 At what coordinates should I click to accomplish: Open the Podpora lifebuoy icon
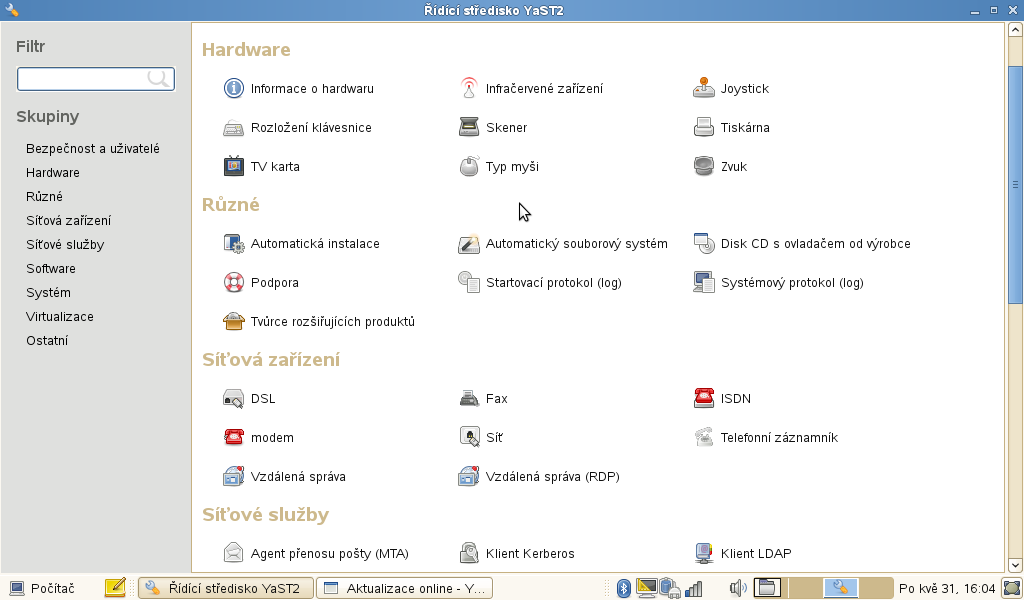tap(234, 283)
